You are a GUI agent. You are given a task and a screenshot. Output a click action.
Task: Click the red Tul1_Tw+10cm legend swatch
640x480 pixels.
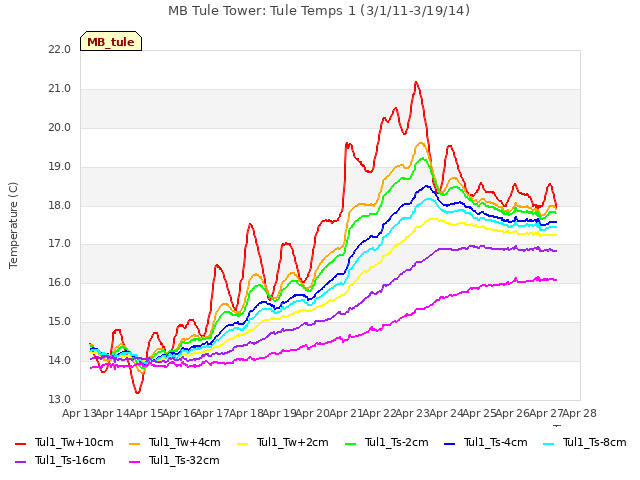coord(20,443)
